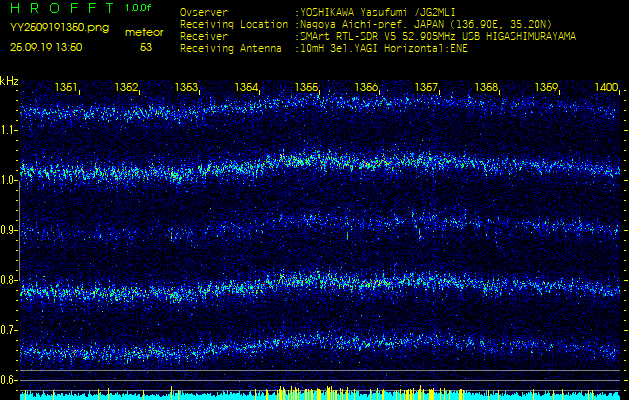Click the HROFFT program title
The height and width of the screenshot is (400, 629).
[x=62, y=7]
